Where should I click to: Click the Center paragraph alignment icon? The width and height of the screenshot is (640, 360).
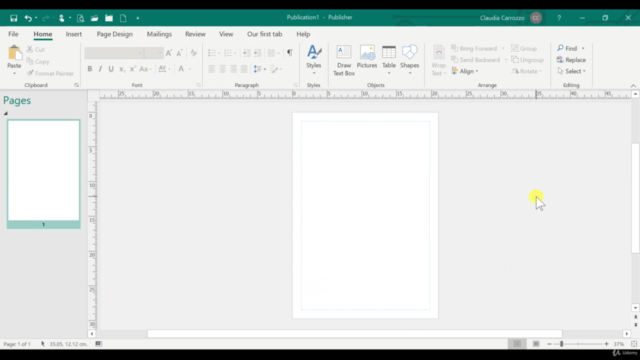point(222,69)
